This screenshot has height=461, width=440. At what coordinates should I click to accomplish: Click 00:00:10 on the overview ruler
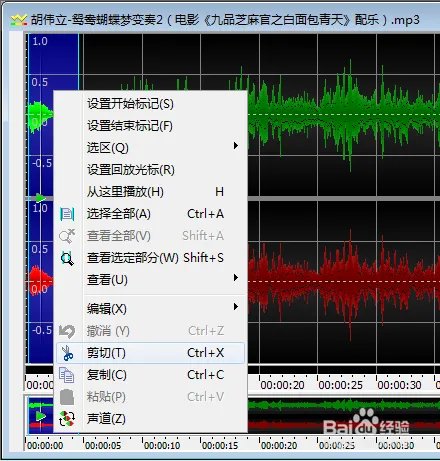(162, 446)
